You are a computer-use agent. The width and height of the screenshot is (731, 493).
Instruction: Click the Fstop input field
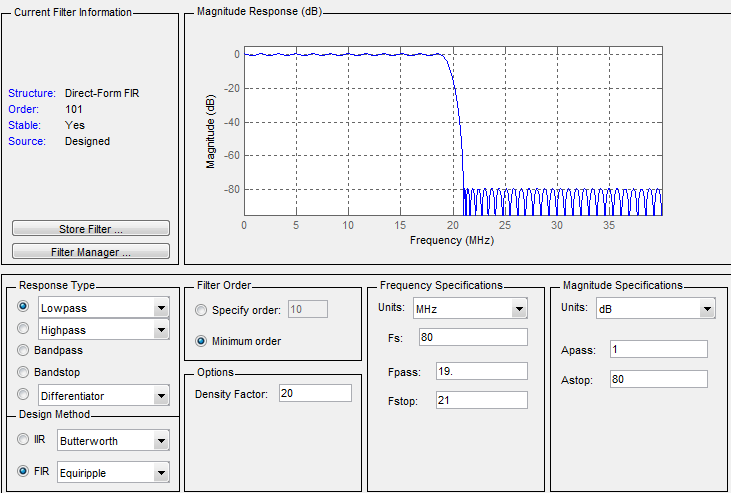482,400
